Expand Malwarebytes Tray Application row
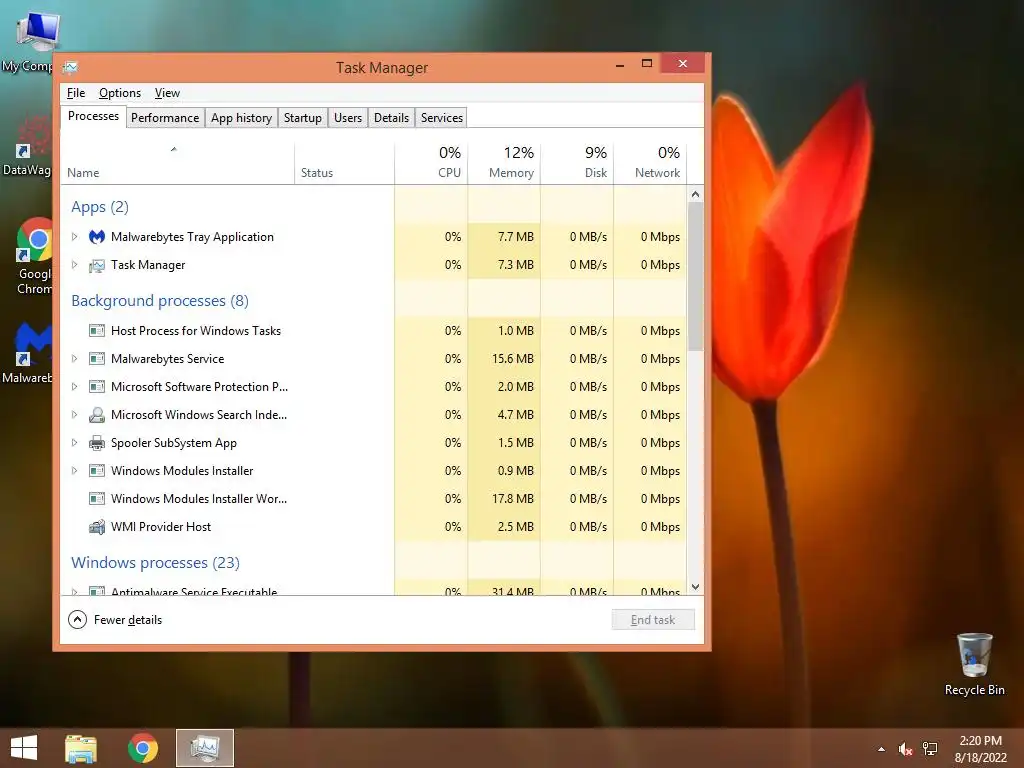 click(x=74, y=237)
